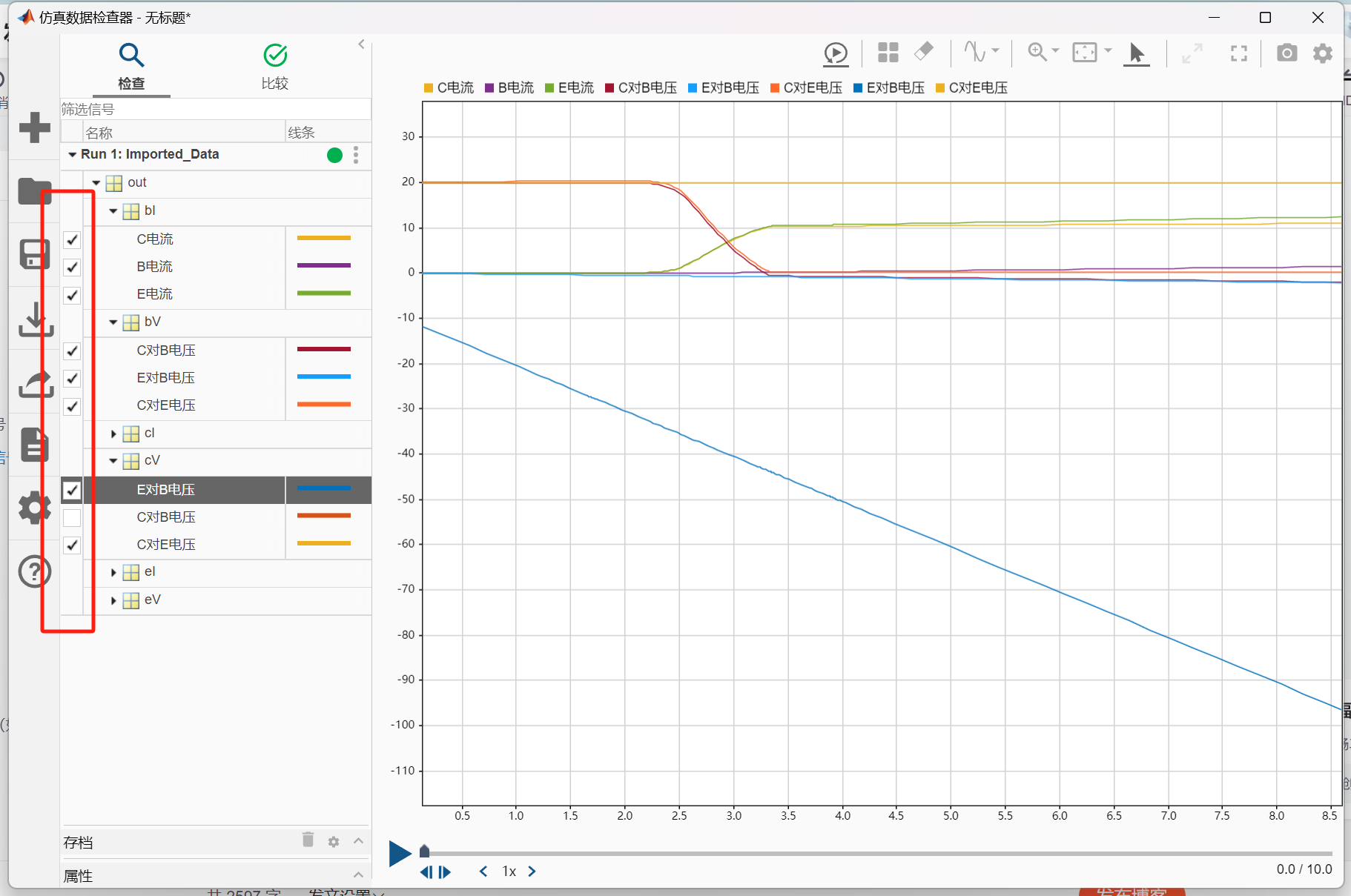Take a snapshot with camera icon
Screen dimensions: 1351x896
click(x=1286, y=53)
